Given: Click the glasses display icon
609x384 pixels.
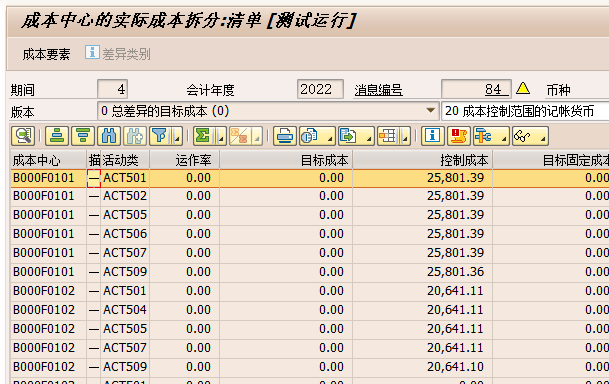Looking at the screenshot, I should (x=523, y=136).
